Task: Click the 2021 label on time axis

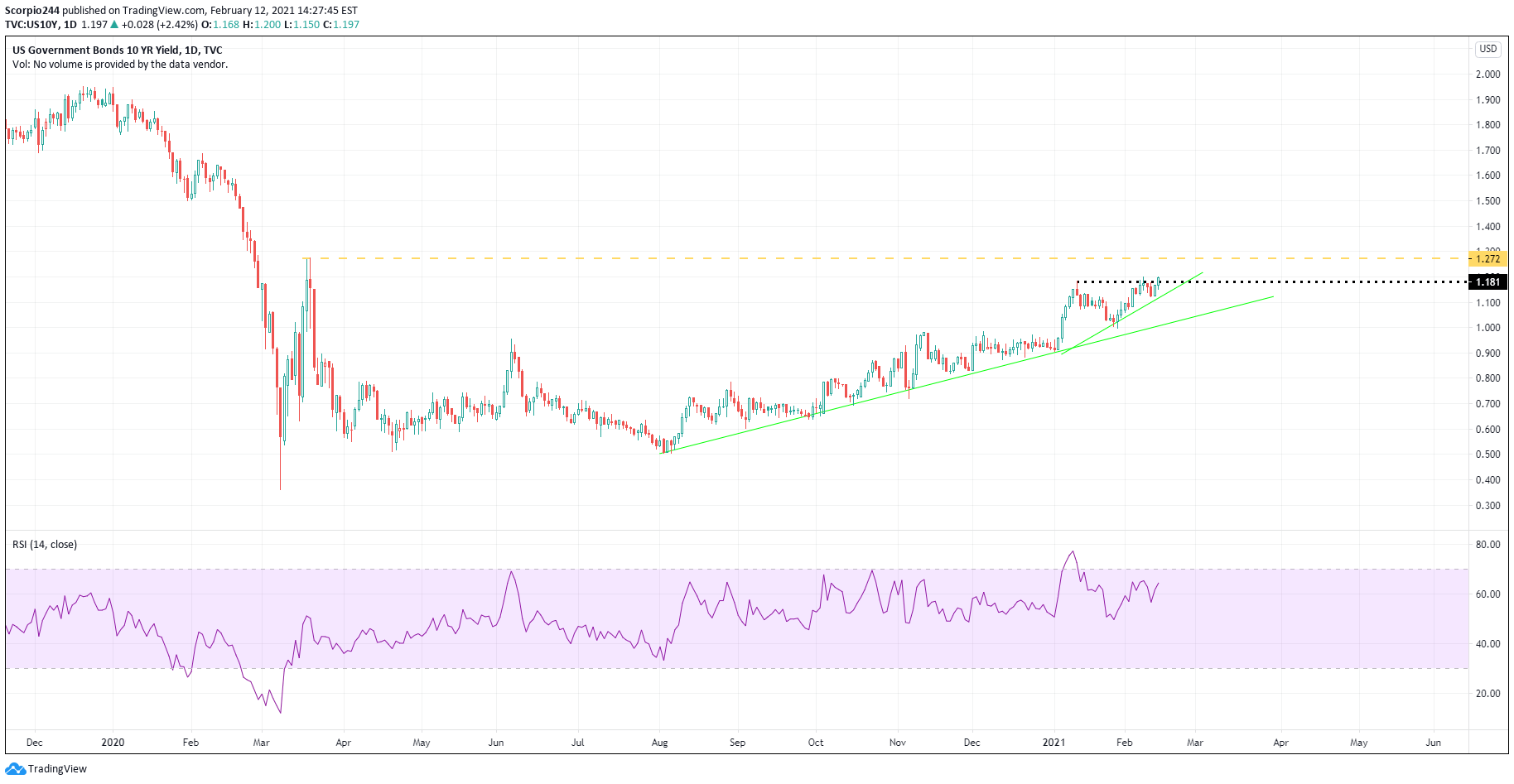Action: tap(1054, 743)
